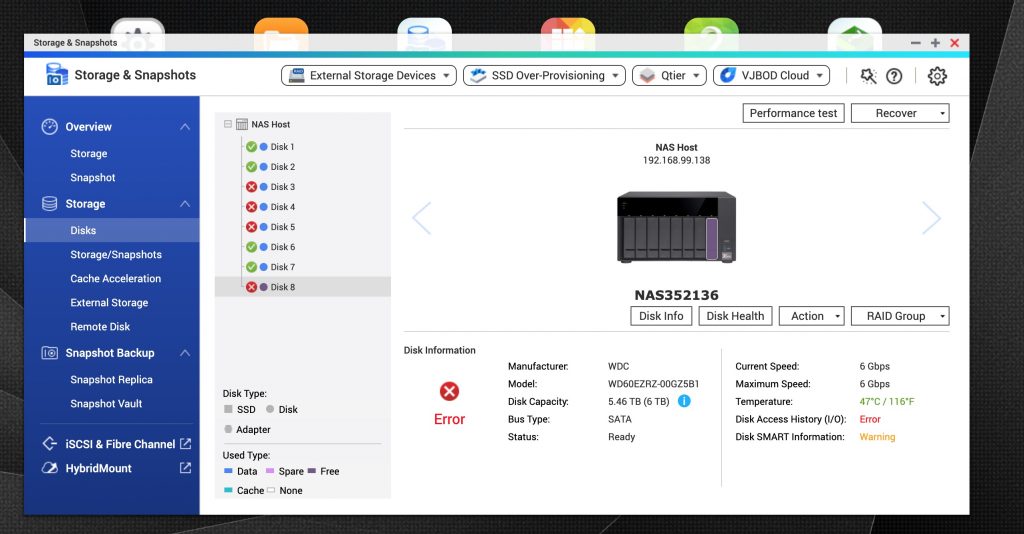Viewport: 1024px width, 534px height.
Task: Click the green check status of Disk 1
Action: click(251, 147)
